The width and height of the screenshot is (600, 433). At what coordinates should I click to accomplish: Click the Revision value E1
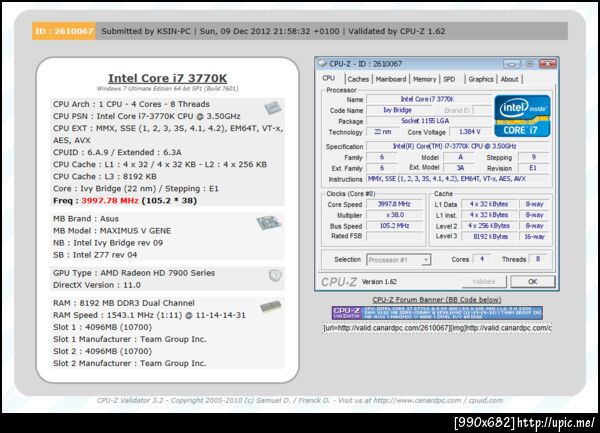point(533,168)
